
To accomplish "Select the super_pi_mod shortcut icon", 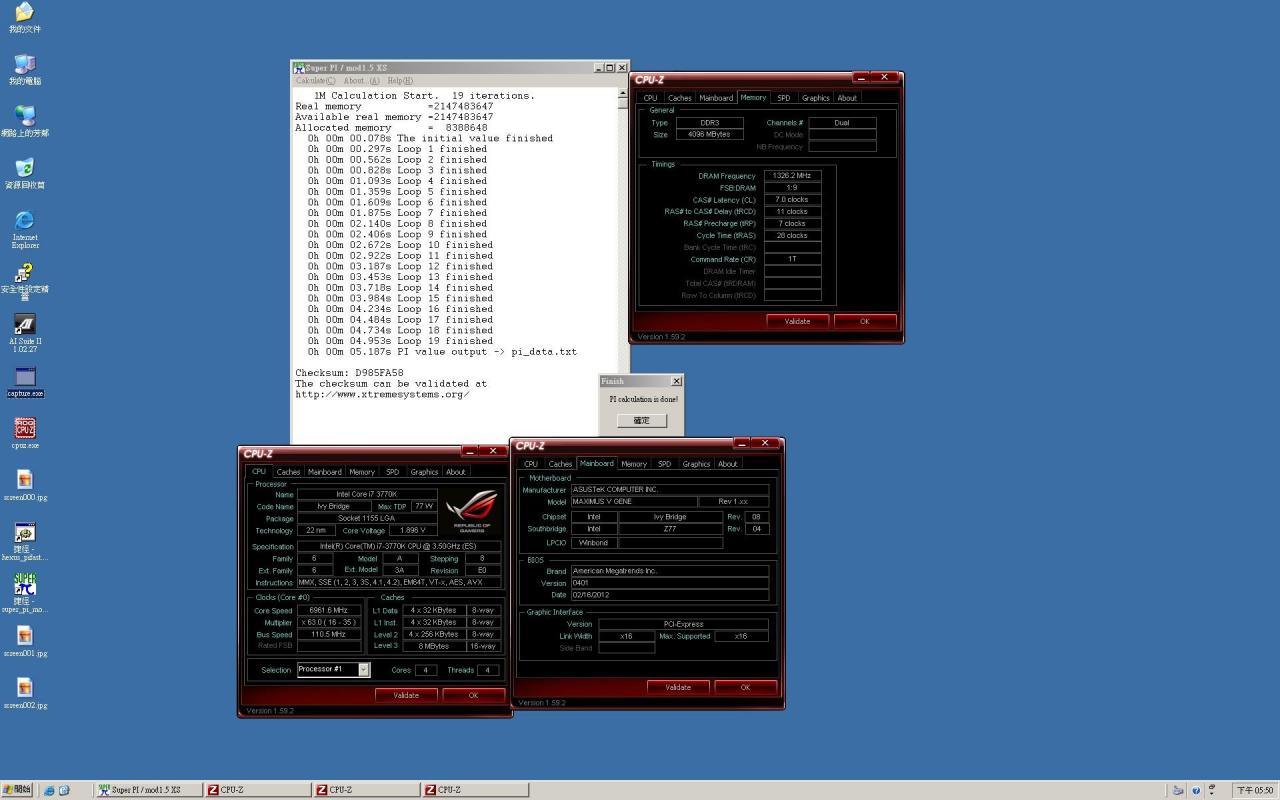I will (x=24, y=593).
